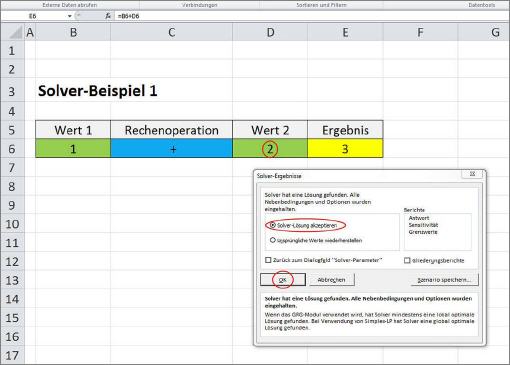The height and width of the screenshot is (365, 510).
Task: Click 'Szenario speichern...' button
Action: [x=444, y=280]
